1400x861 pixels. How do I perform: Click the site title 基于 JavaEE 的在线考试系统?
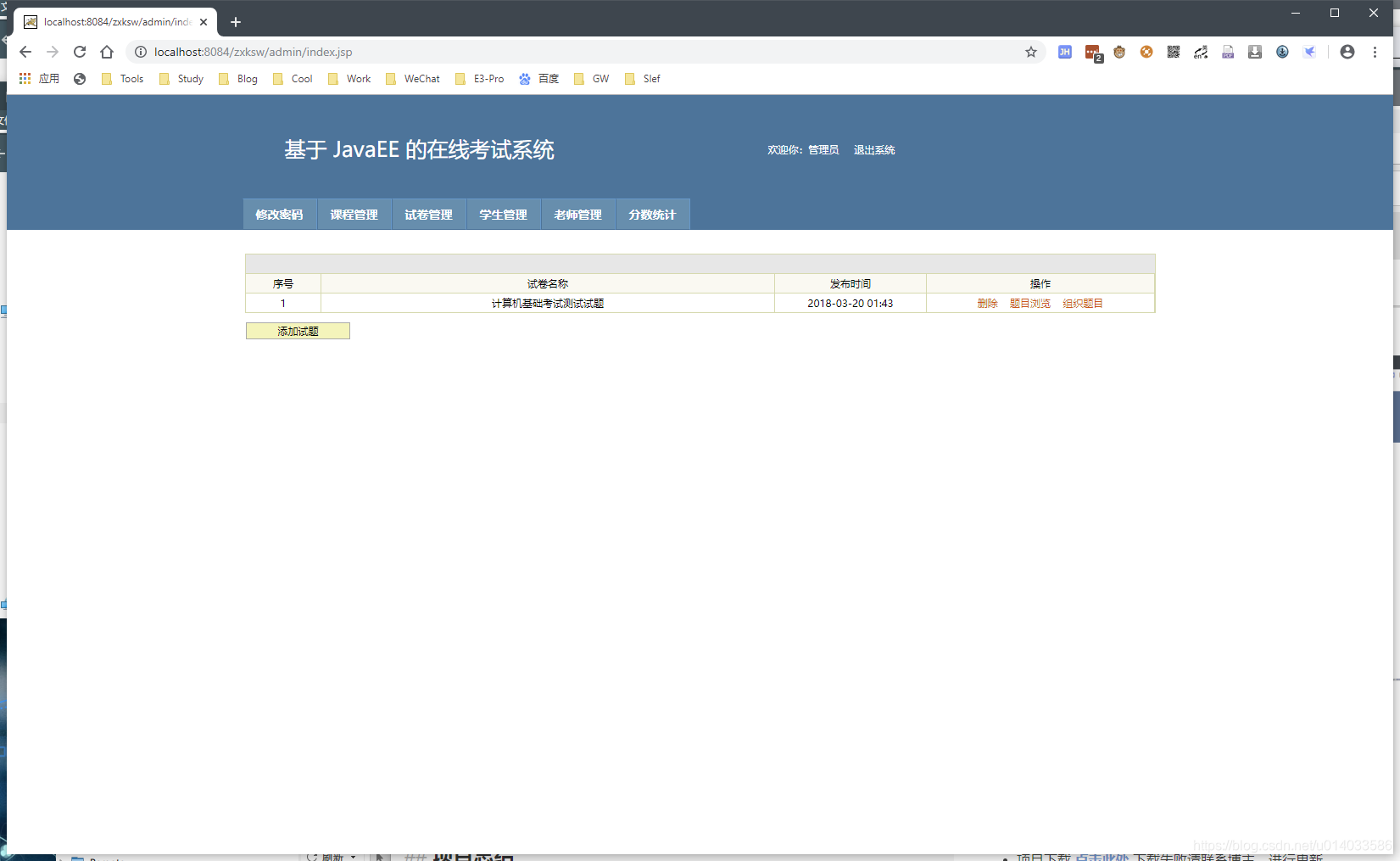pyautogui.click(x=420, y=150)
